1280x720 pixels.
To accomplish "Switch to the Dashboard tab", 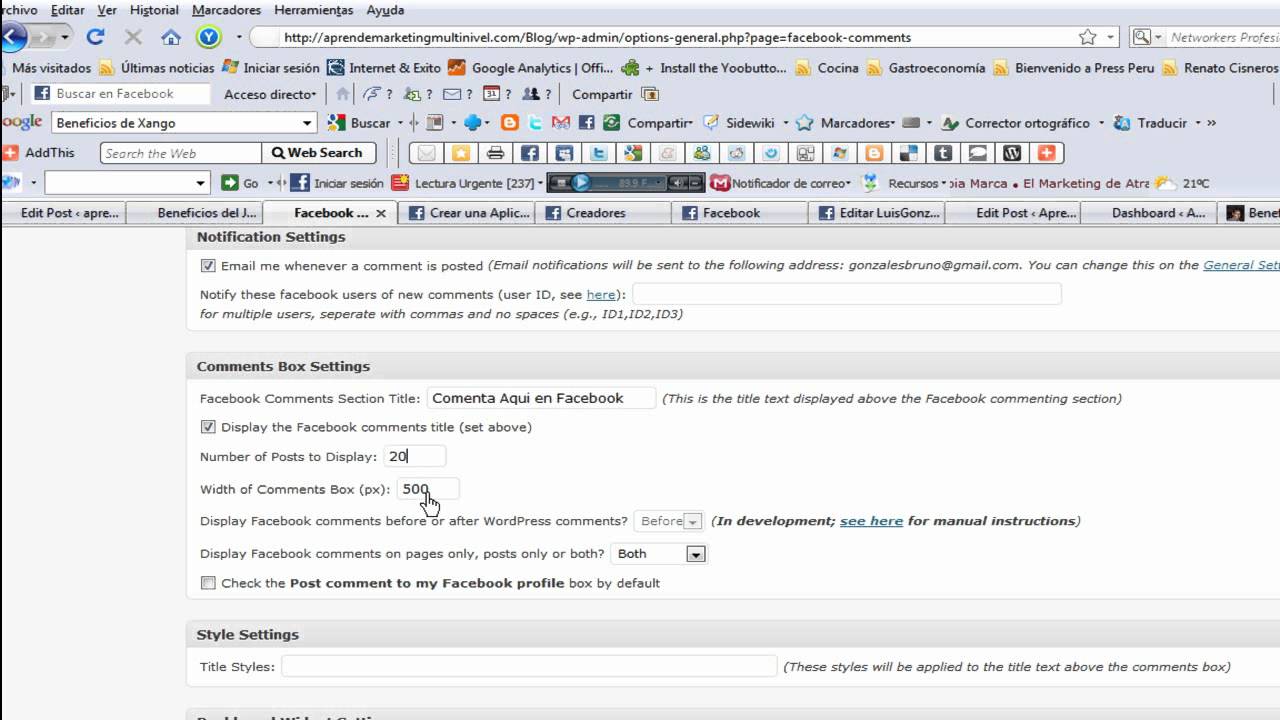I will pyautogui.click(x=1150, y=213).
